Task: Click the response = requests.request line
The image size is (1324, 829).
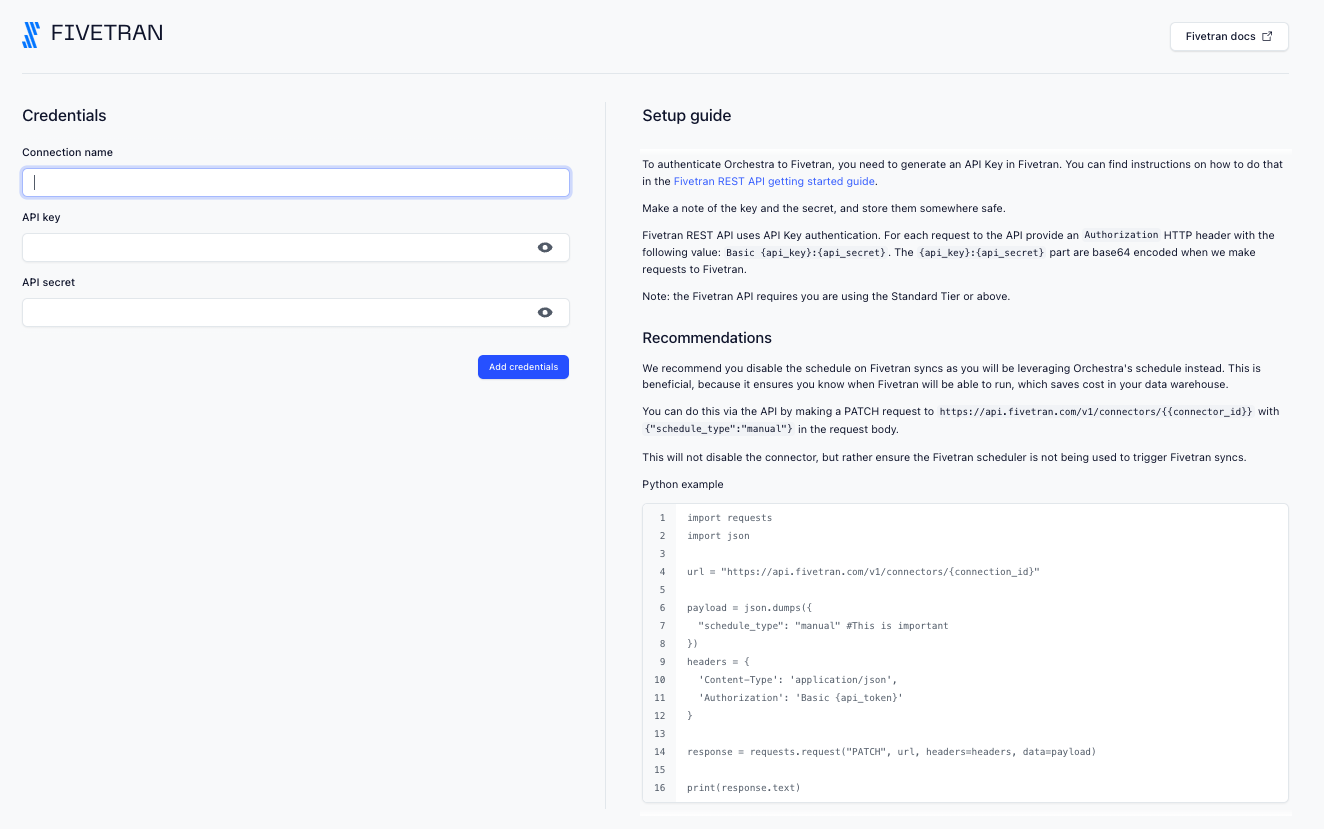Action: [x=891, y=752]
